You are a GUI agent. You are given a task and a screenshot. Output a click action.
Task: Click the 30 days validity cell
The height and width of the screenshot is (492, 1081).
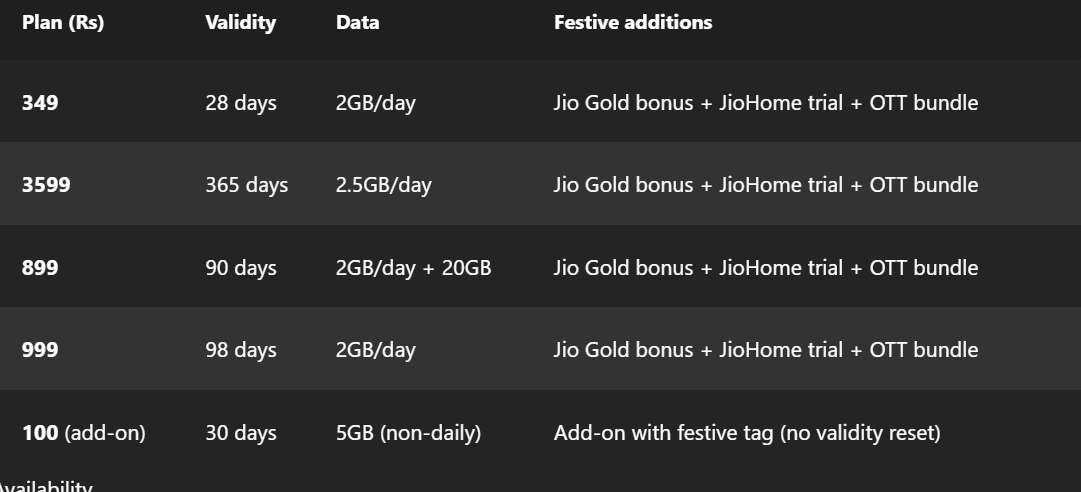[x=241, y=433]
